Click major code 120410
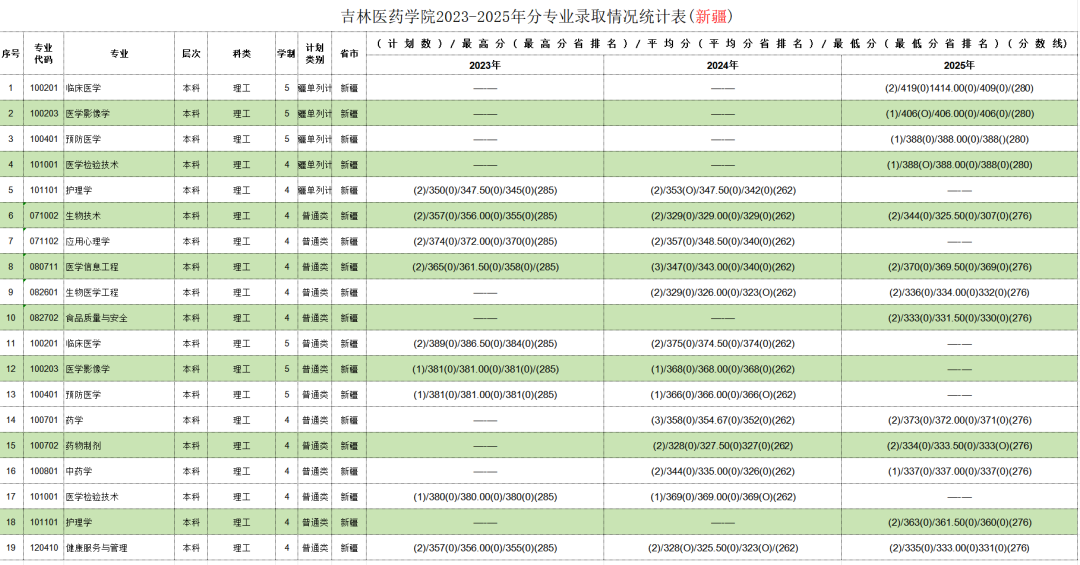The image size is (1080, 565). (44, 548)
